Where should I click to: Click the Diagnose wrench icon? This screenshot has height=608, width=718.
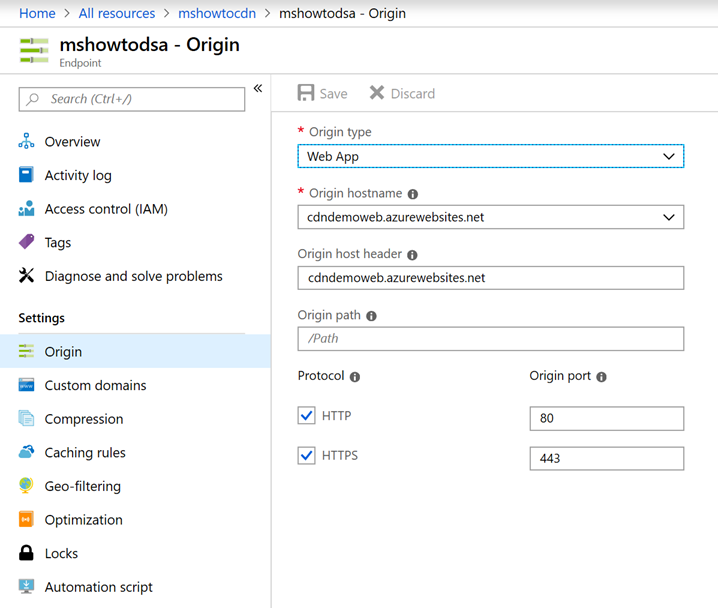coord(26,275)
